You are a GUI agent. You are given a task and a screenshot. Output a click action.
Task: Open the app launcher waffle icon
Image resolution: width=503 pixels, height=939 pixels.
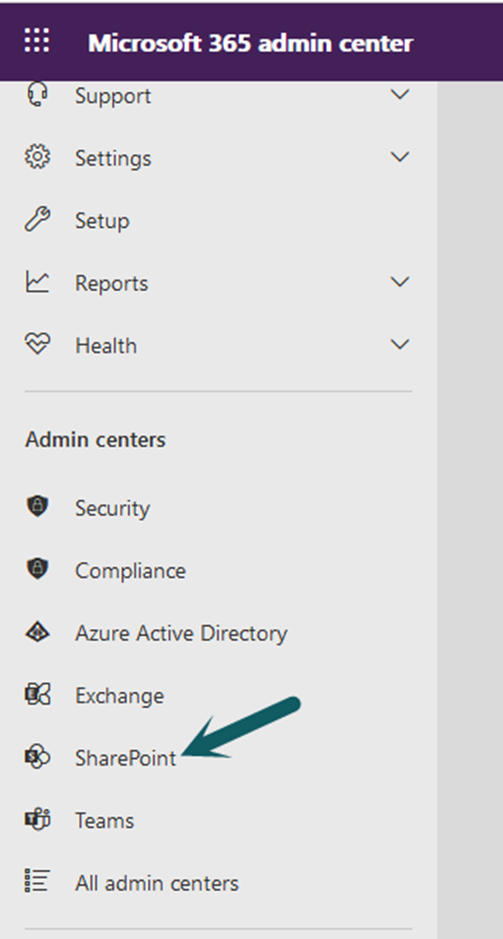37,41
